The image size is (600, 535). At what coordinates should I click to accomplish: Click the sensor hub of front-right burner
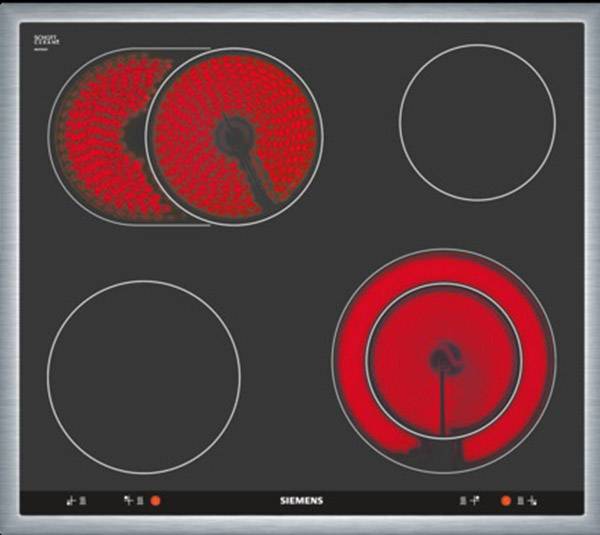(444, 357)
